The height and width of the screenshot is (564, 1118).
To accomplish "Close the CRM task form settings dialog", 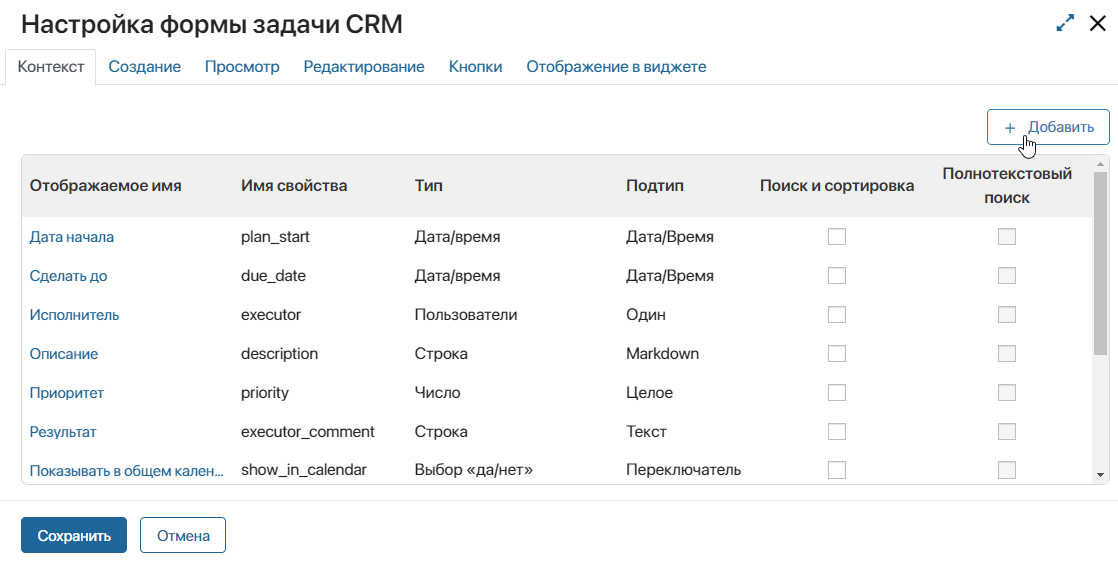I will (x=1098, y=24).
